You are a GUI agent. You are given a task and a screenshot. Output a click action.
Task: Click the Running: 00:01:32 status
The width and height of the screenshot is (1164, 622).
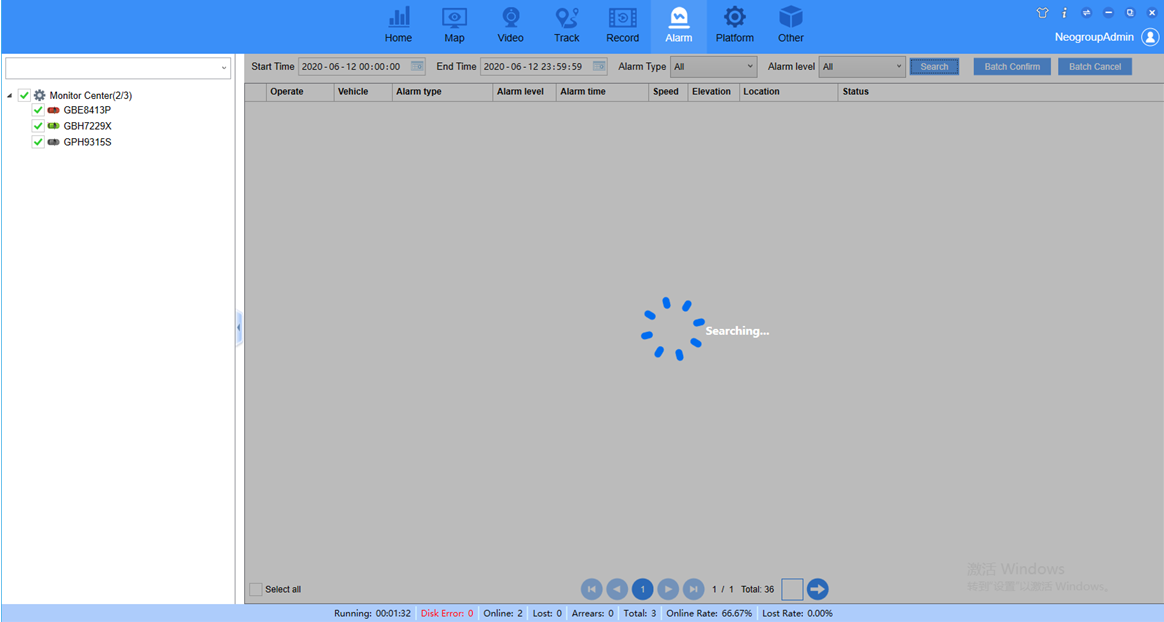(372, 614)
